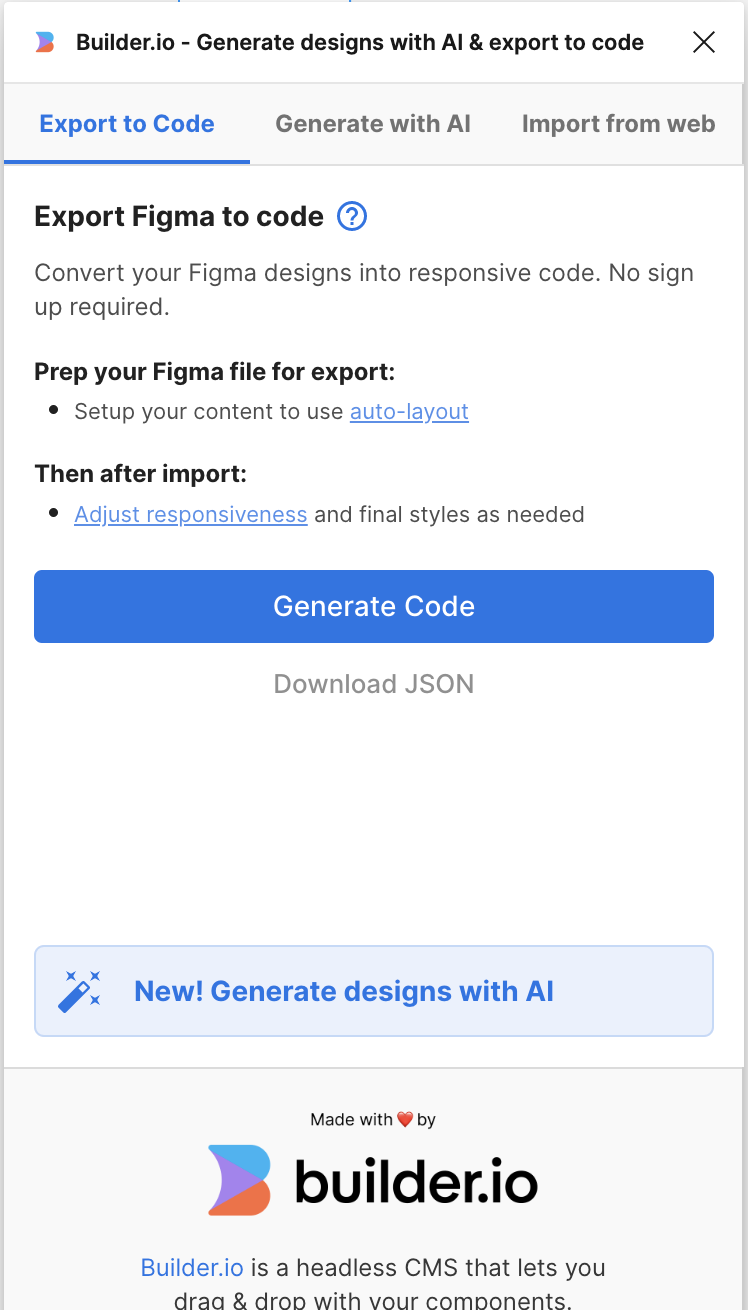
Task: Select the magic wand icon in the AI banner
Action: 80,990
